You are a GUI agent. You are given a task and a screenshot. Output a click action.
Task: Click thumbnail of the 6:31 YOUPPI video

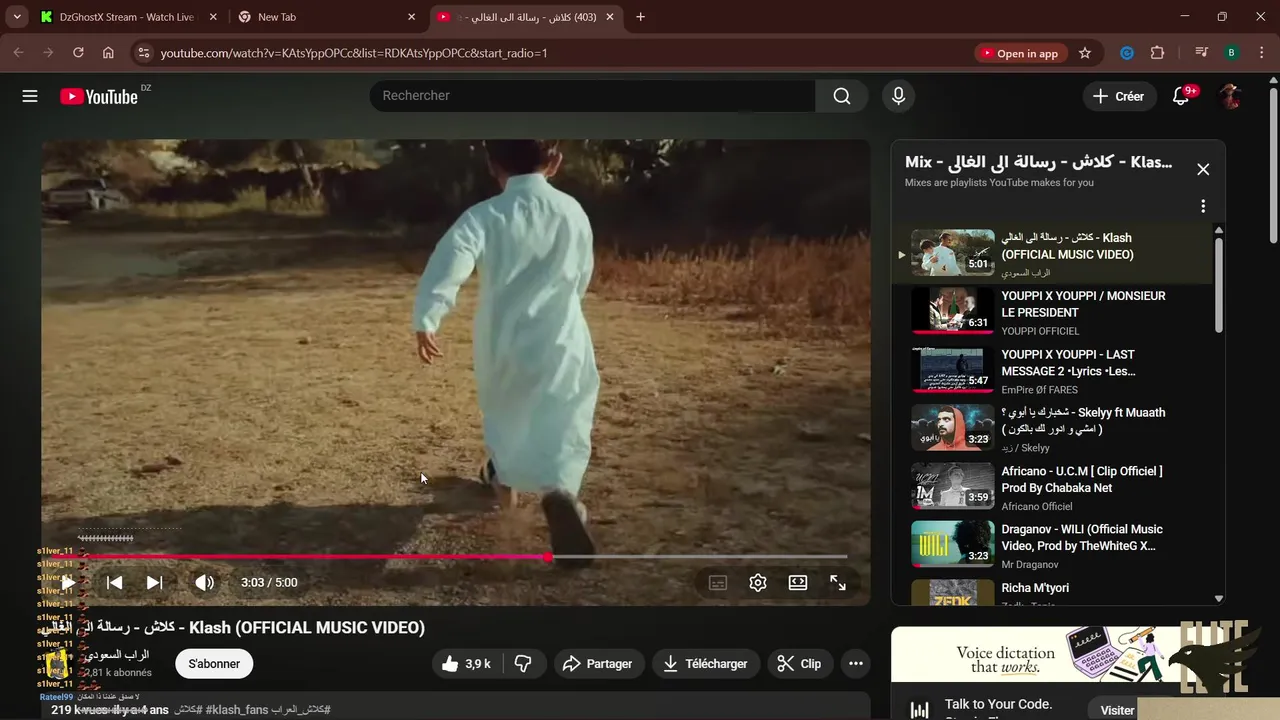click(952, 311)
